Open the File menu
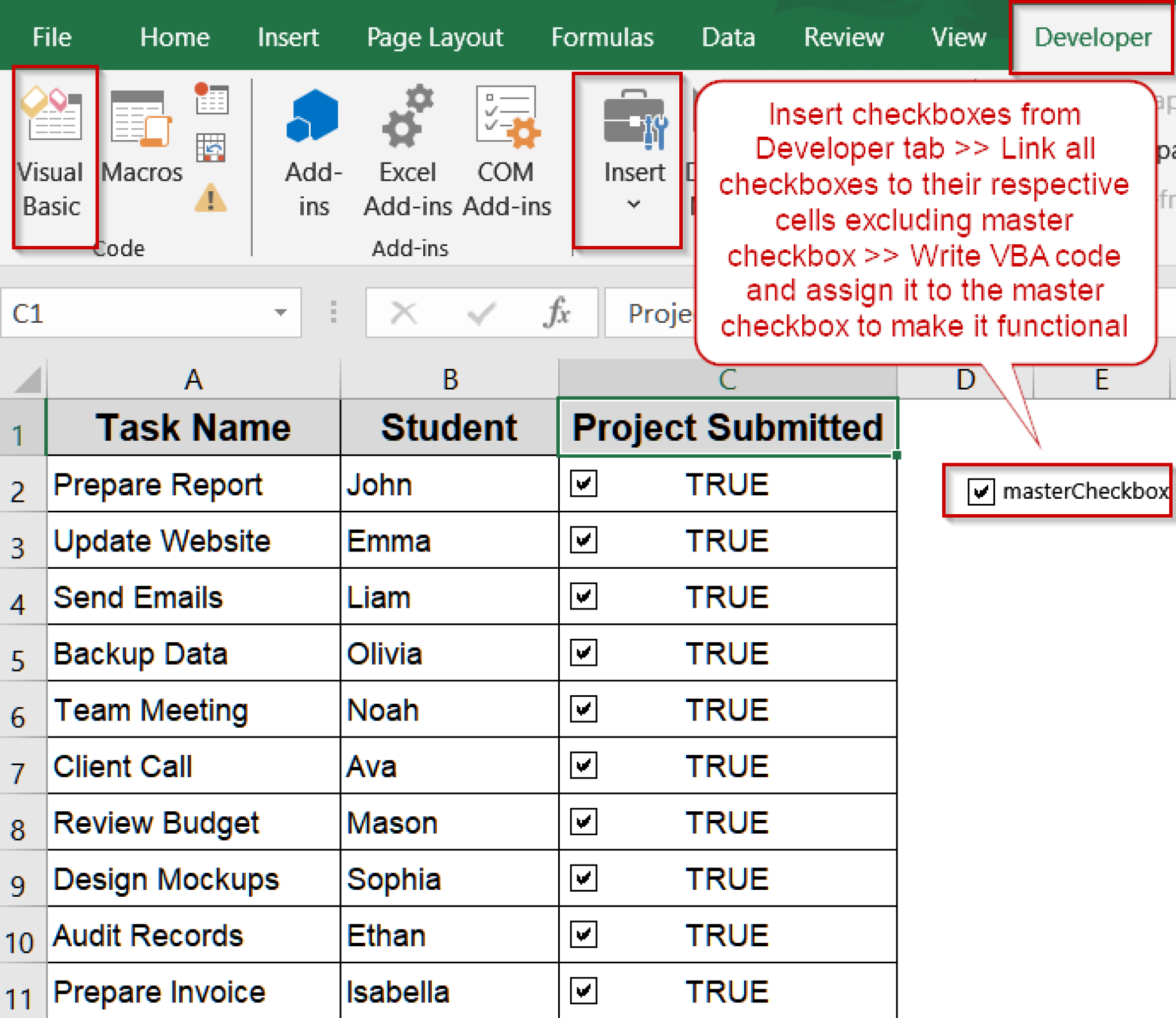Screen dimensions: 1176x1018 pos(52,36)
